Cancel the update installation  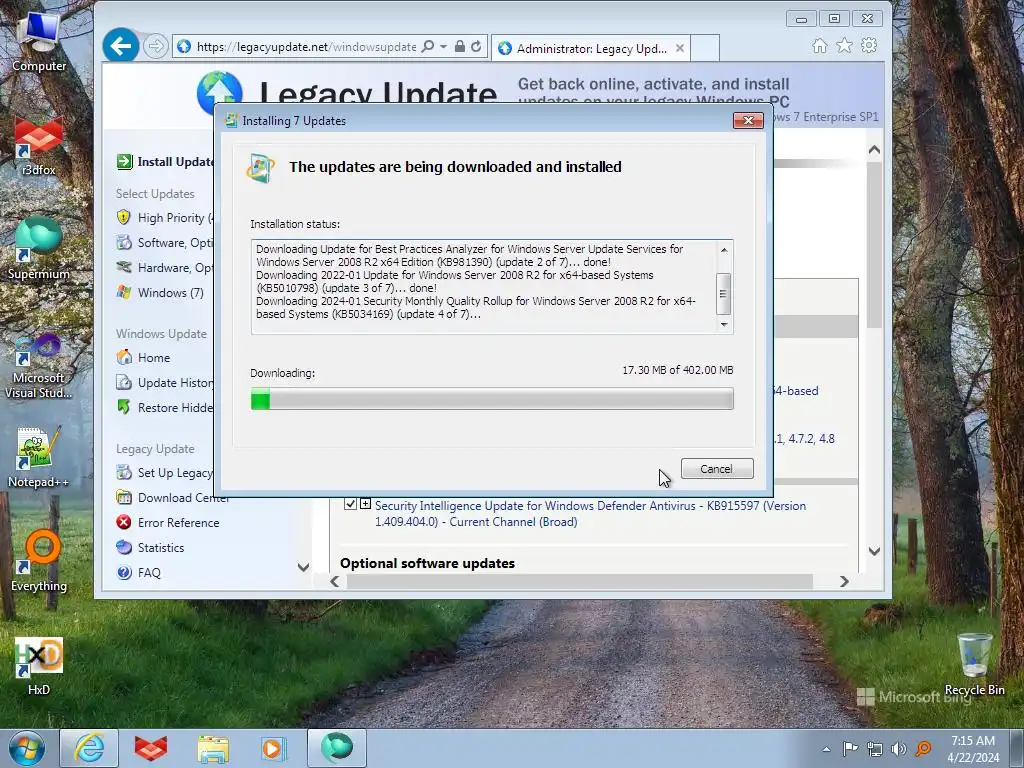717,469
